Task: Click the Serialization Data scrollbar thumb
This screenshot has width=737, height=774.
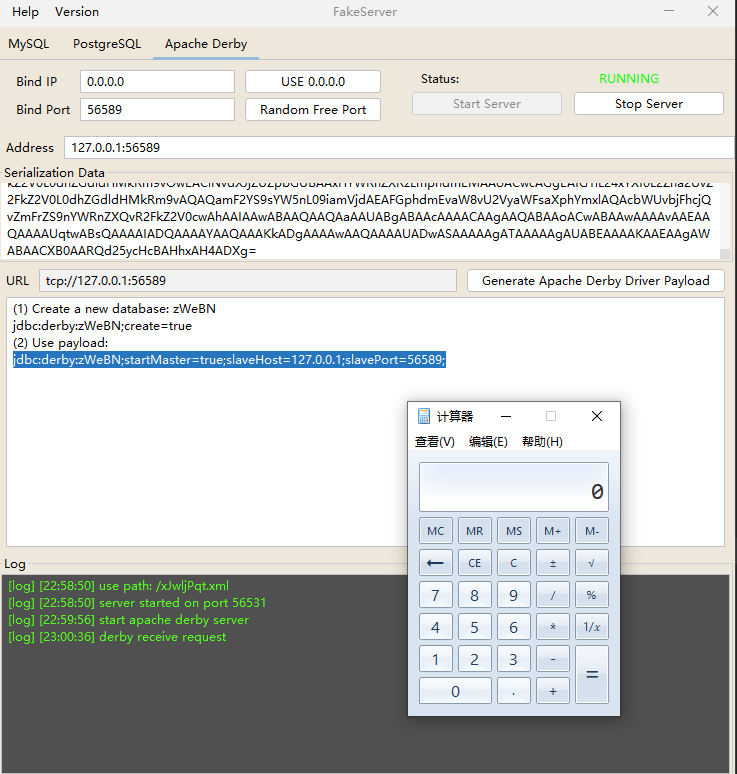Action: coord(725,254)
